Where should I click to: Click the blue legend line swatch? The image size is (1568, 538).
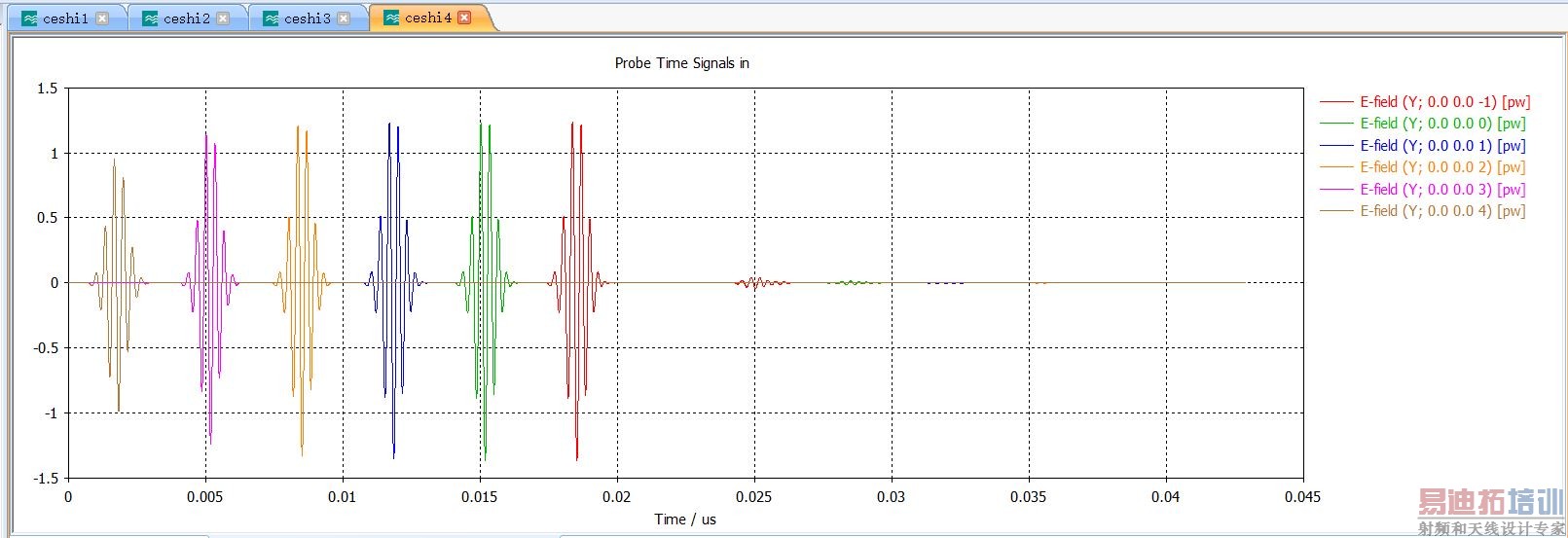tap(1336, 145)
